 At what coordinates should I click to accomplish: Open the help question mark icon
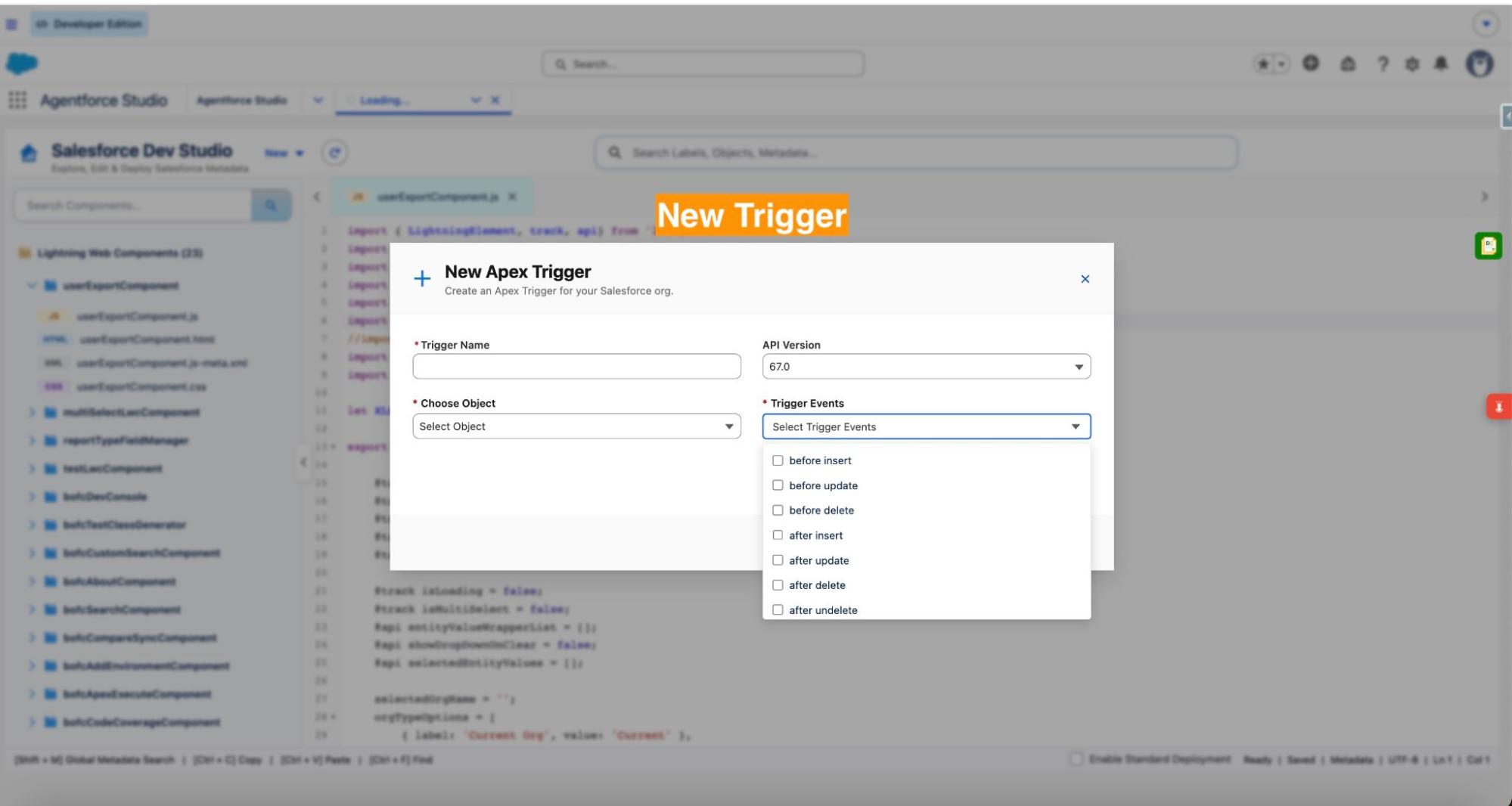(x=1383, y=64)
